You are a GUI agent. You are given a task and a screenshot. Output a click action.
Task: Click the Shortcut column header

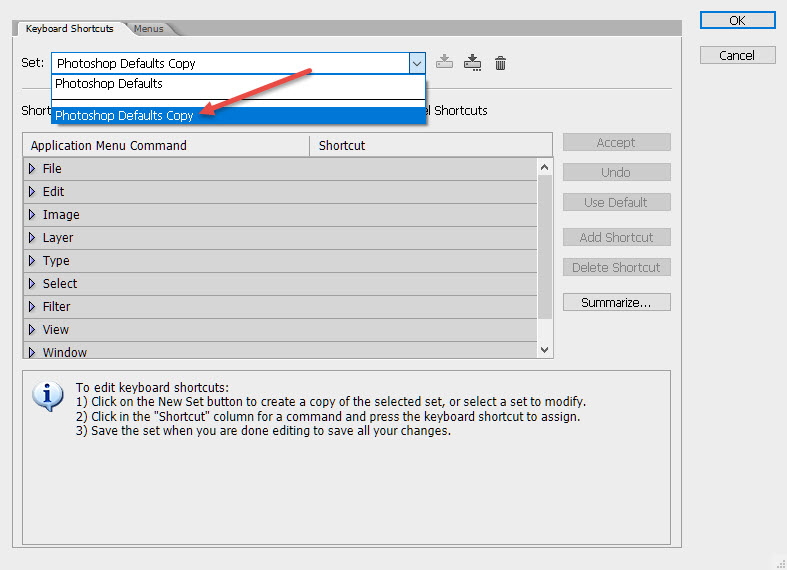(x=431, y=146)
